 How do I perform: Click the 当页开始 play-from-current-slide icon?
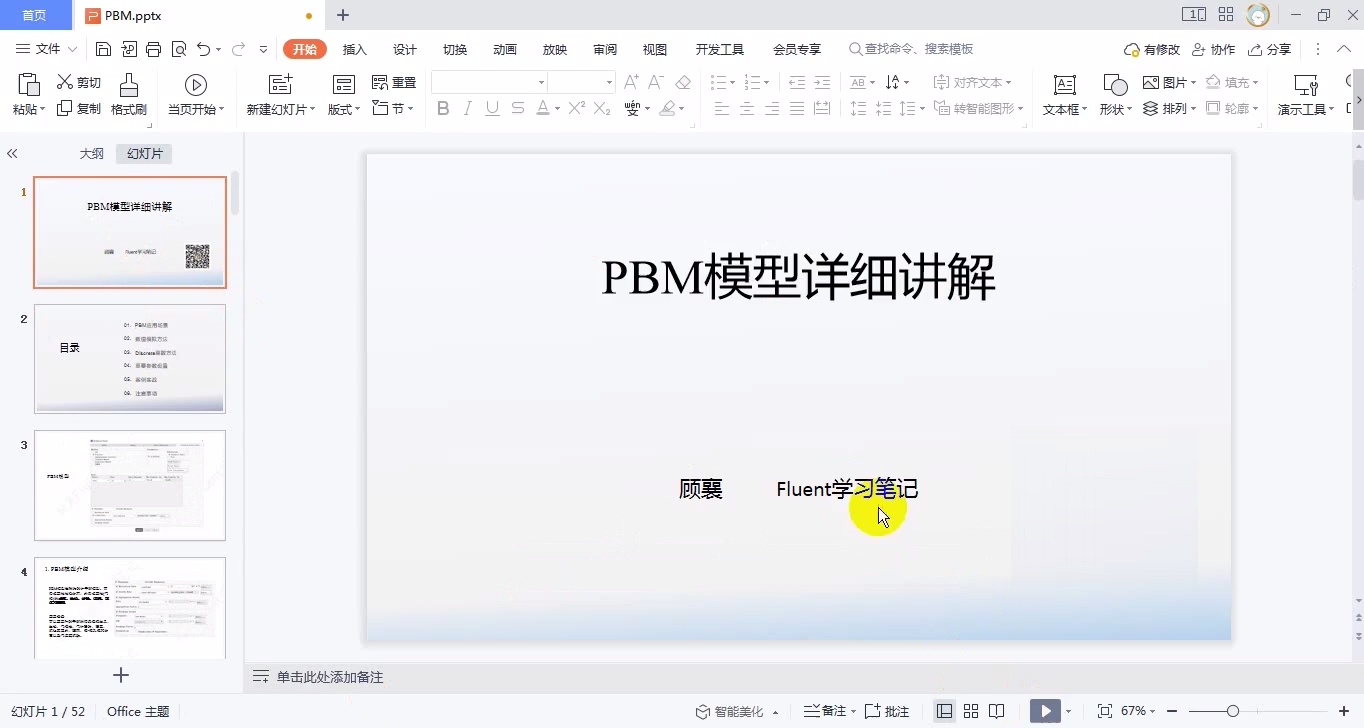195,85
